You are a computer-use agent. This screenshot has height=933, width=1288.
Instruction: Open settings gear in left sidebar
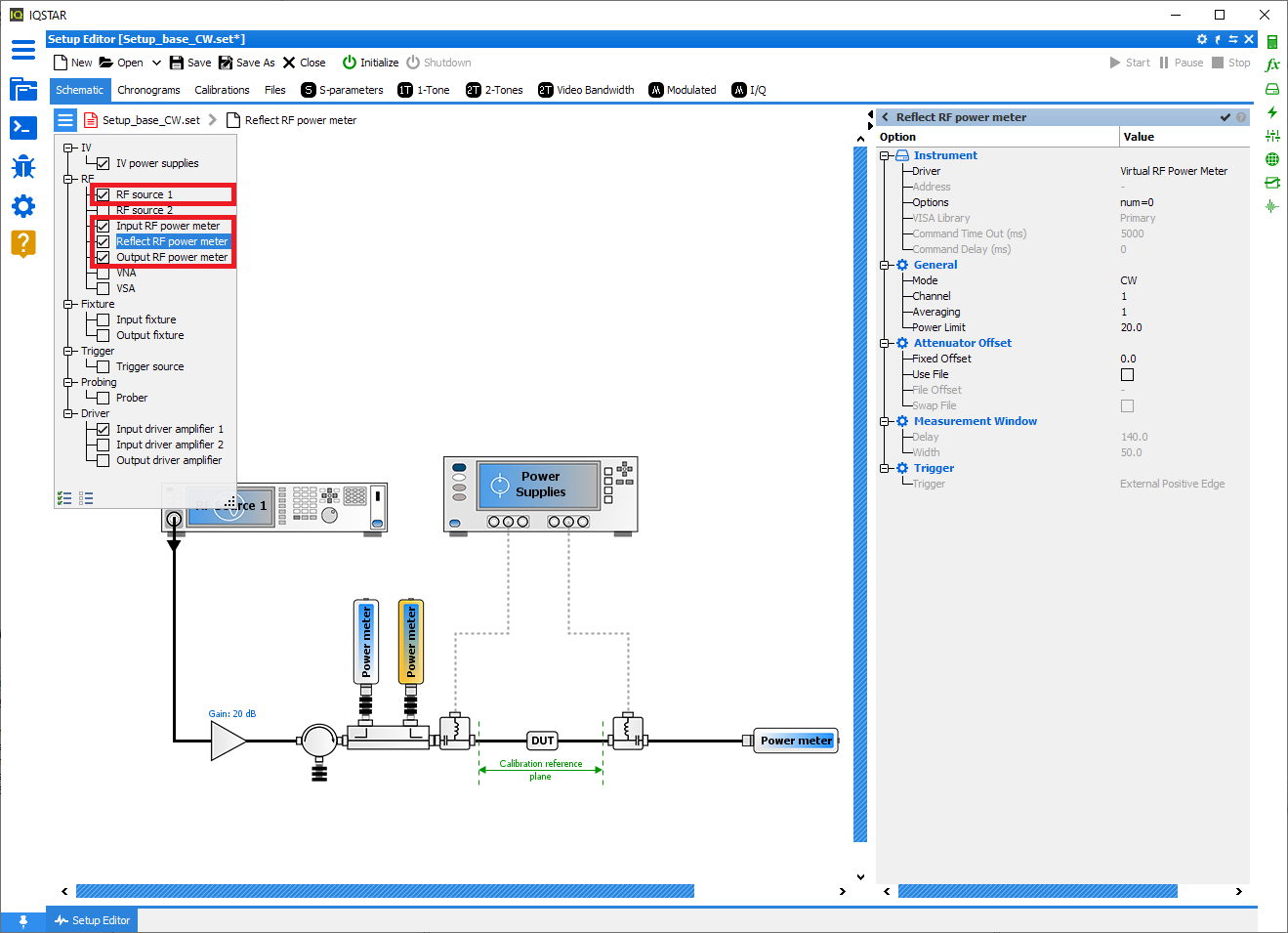(x=23, y=206)
